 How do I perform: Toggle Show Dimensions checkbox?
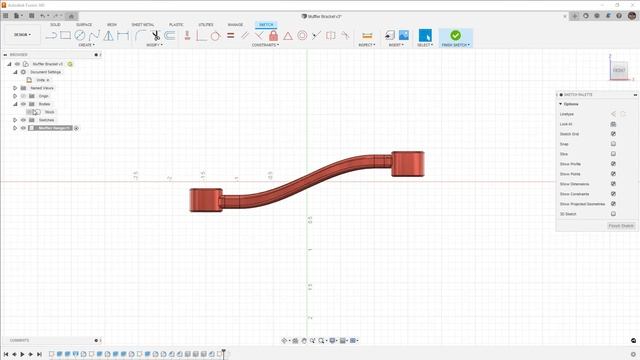[x=613, y=184]
